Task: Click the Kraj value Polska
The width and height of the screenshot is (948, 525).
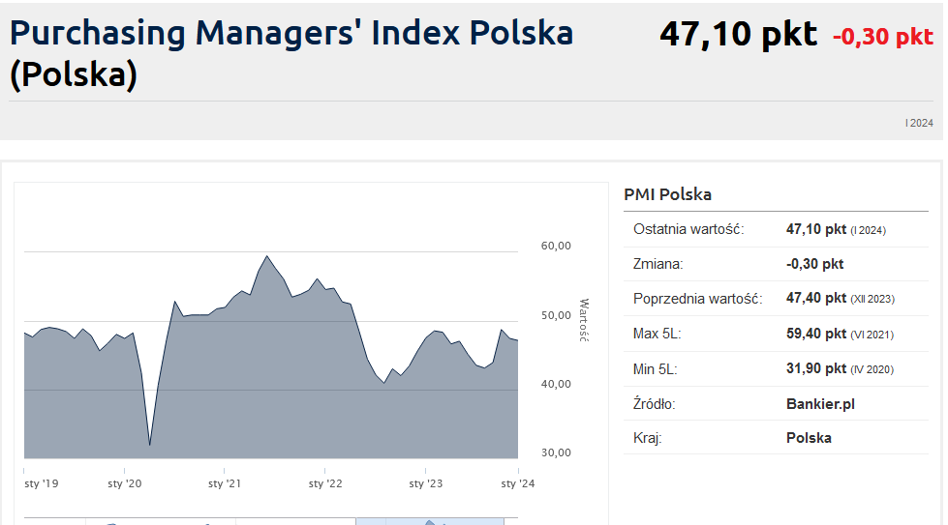Action: [808, 438]
